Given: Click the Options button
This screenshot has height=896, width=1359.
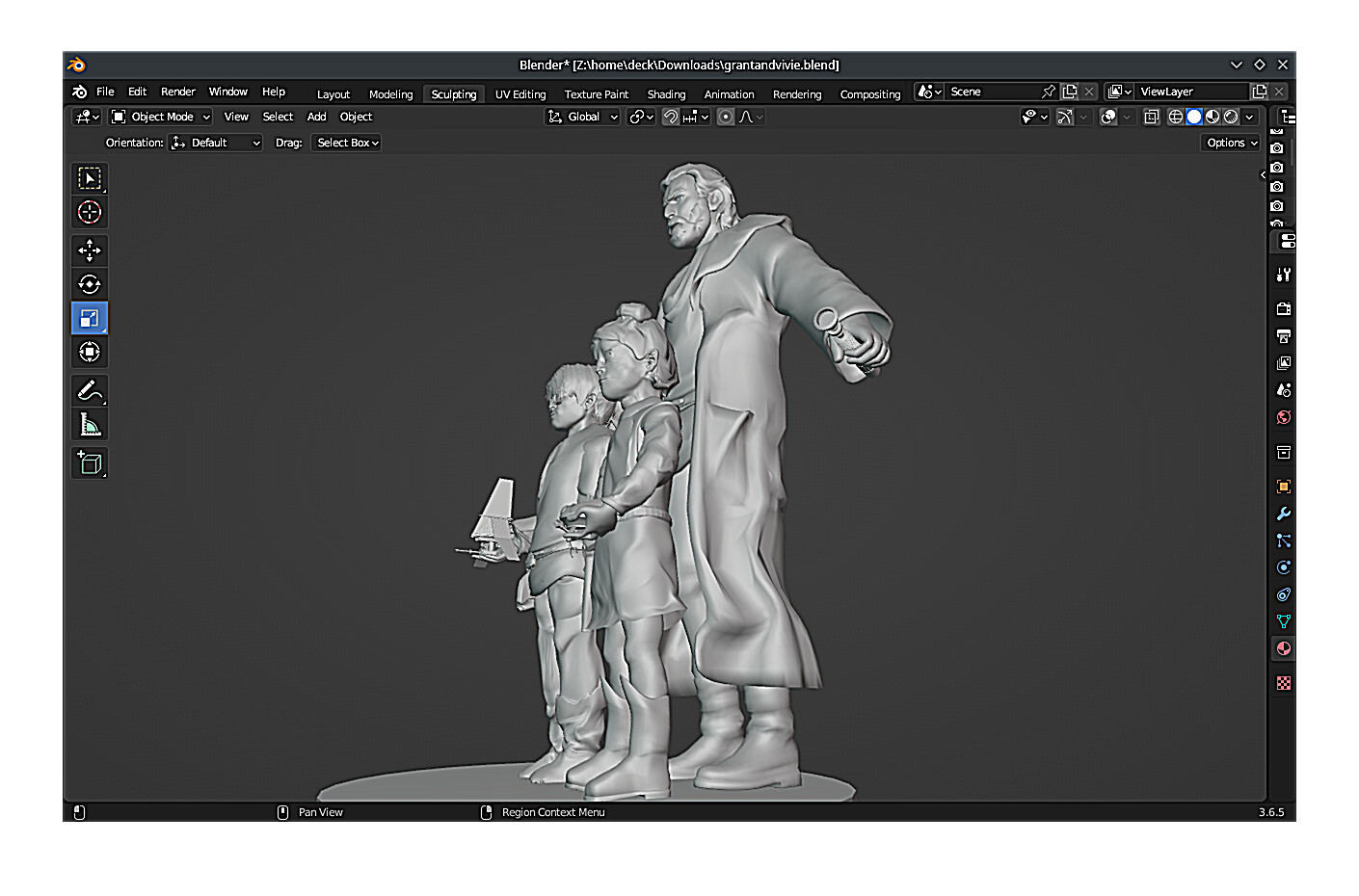Looking at the screenshot, I should tap(1231, 143).
